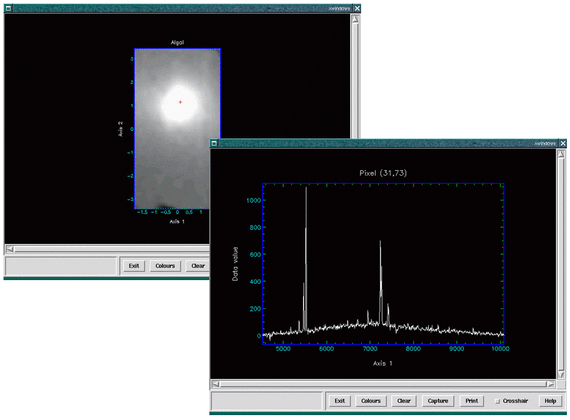Click the Capture button
Viewport: 570px width, 420px height.
438,401
